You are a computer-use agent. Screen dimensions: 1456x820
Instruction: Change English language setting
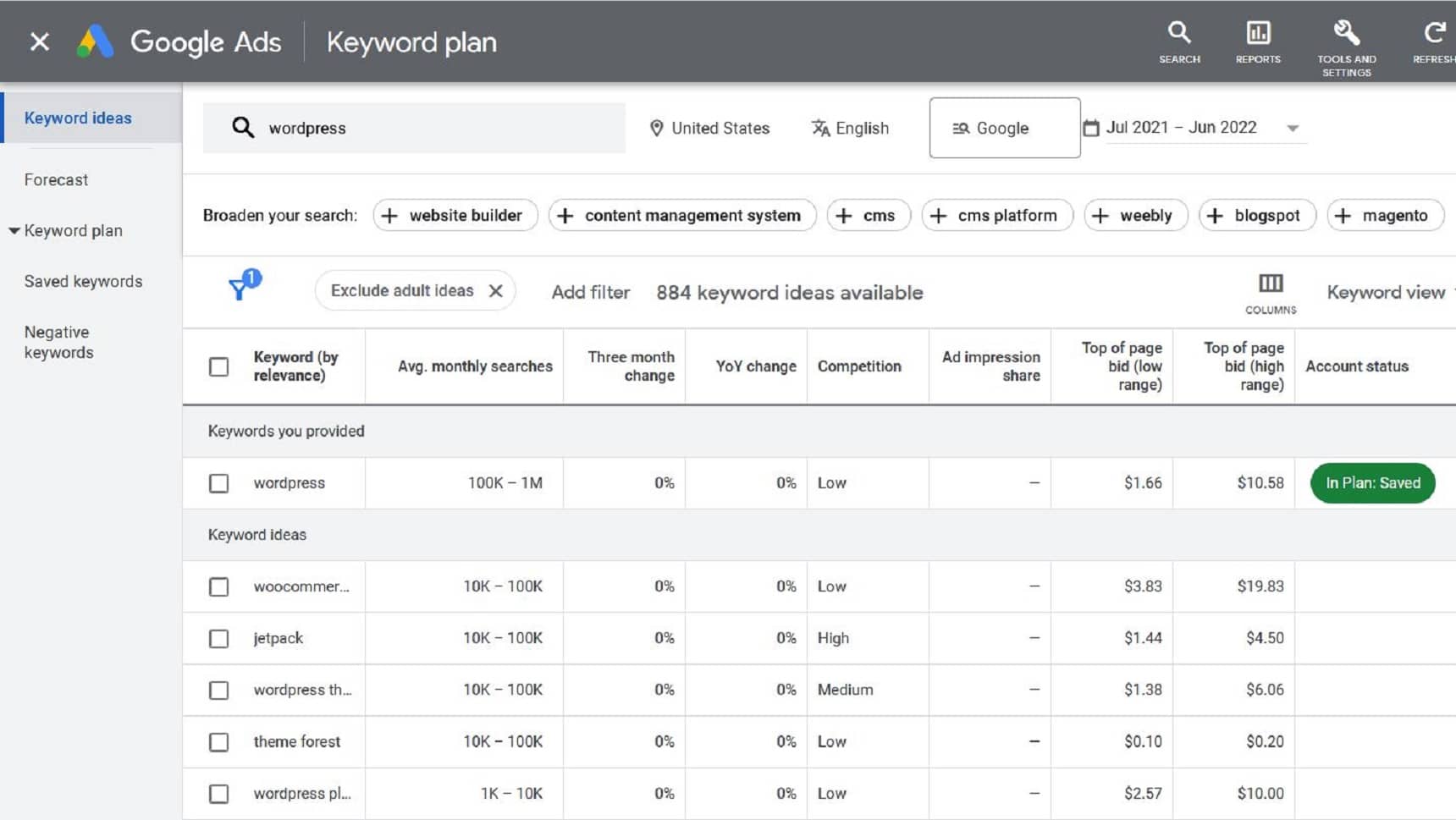point(850,128)
